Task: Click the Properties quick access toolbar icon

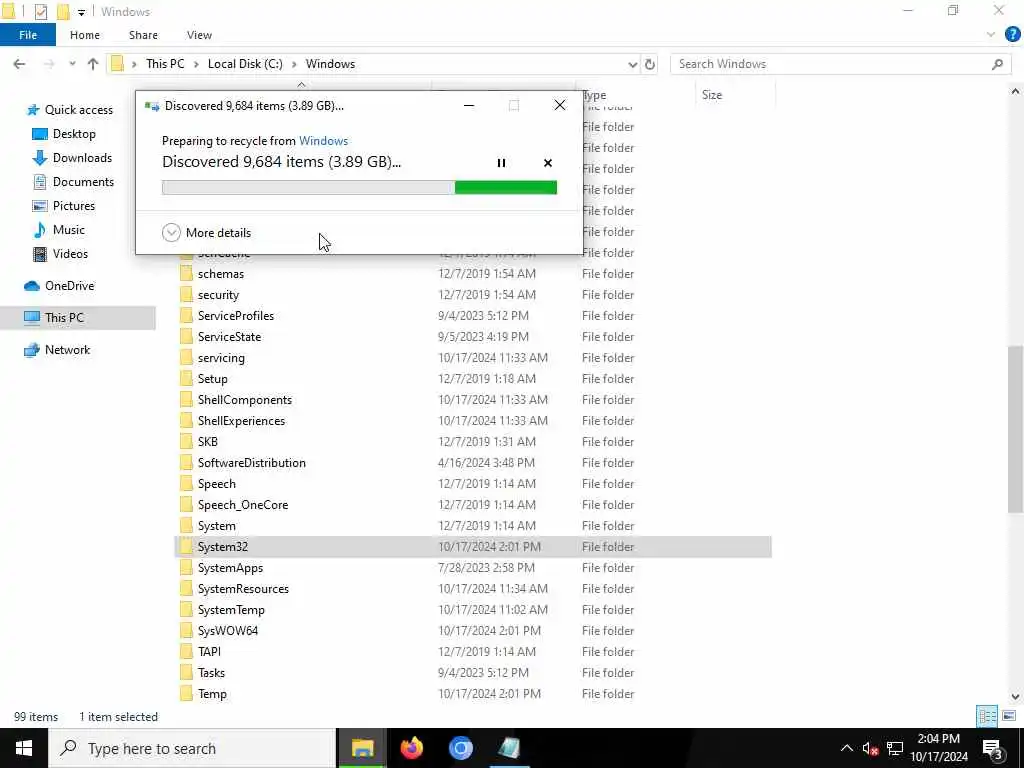Action: [x=40, y=11]
